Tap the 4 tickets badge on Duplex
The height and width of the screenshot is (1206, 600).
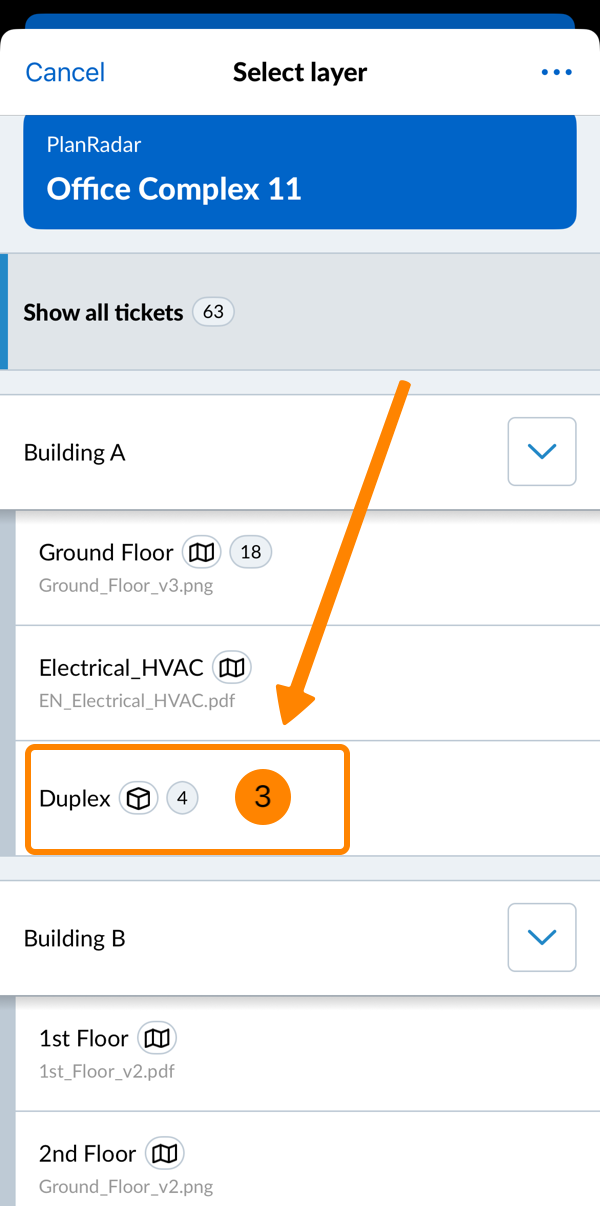pyautogui.click(x=182, y=798)
